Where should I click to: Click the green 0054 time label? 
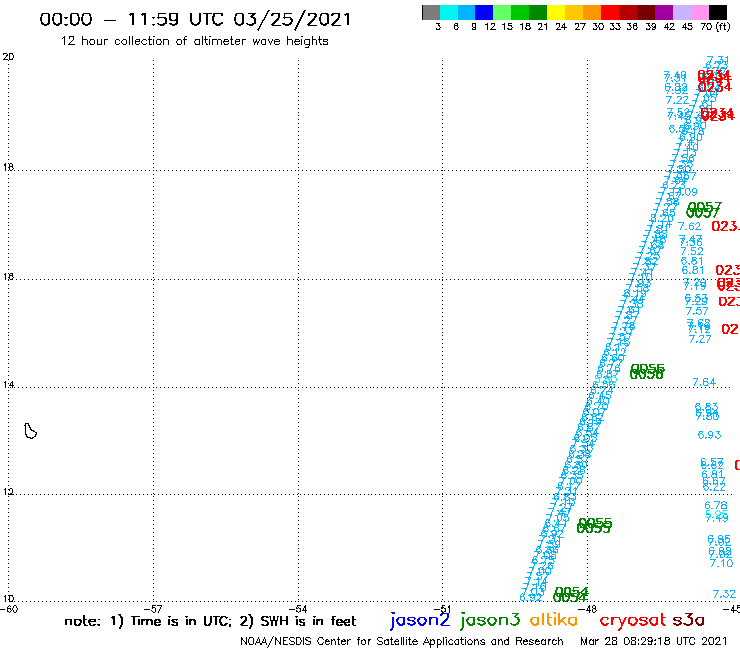(571, 594)
